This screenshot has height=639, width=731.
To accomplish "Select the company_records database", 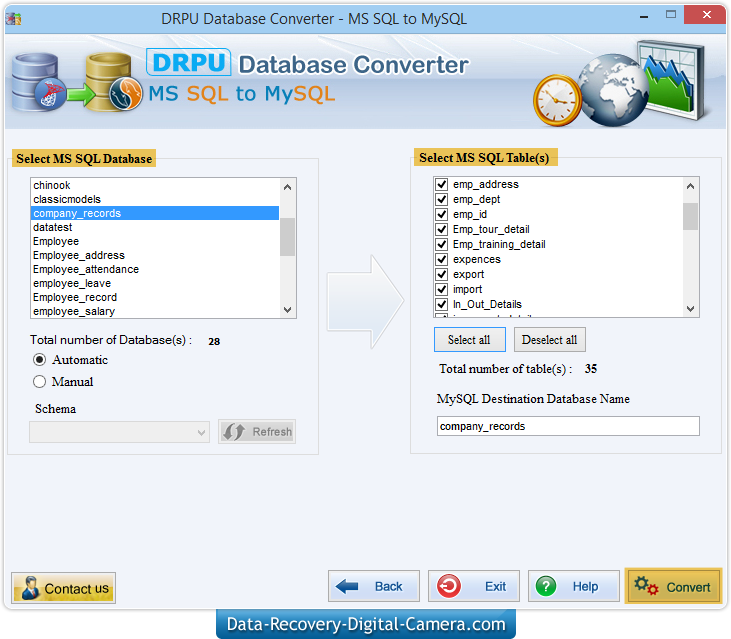I will pos(155,213).
